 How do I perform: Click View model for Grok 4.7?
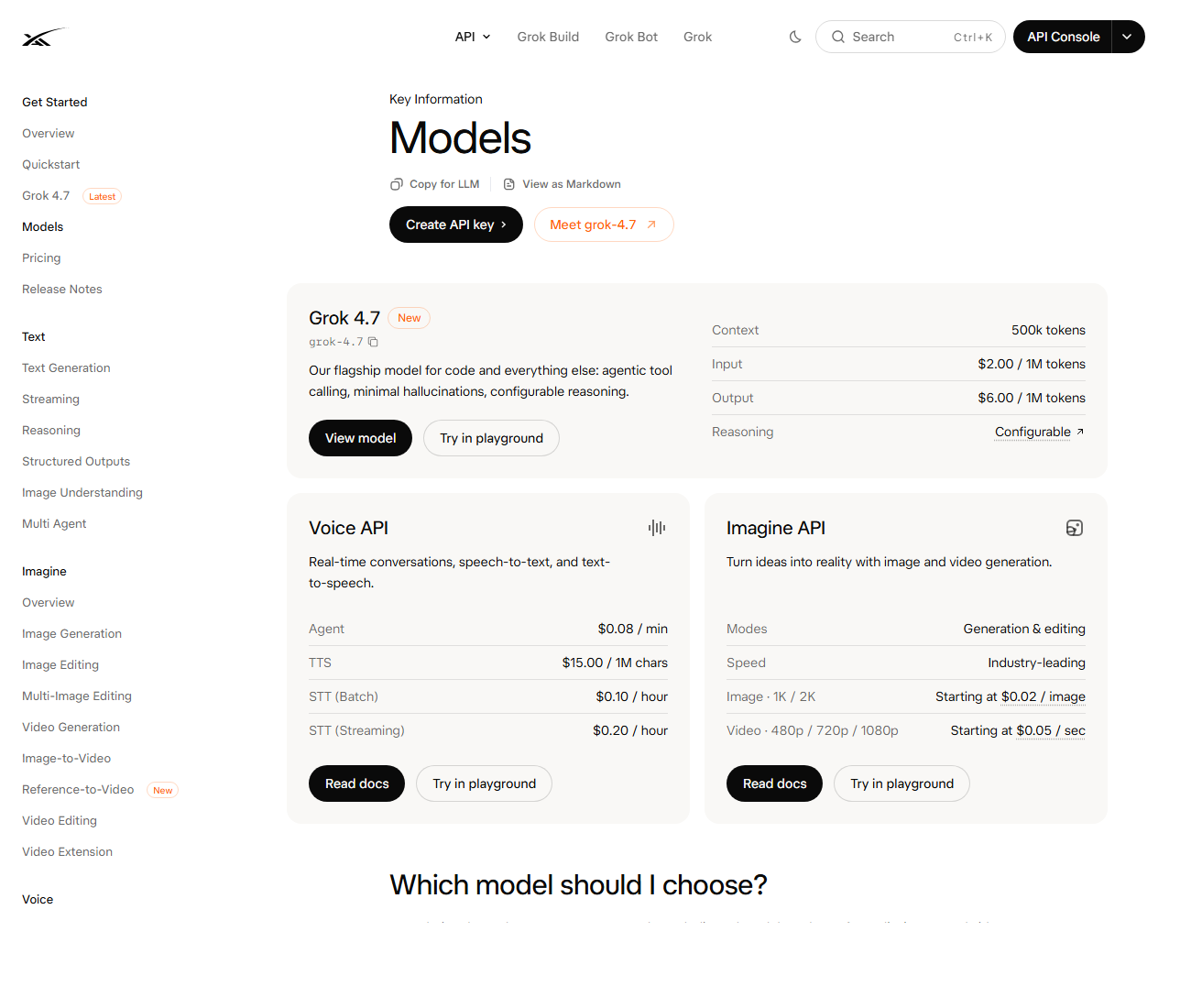pyautogui.click(x=360, y=438)
